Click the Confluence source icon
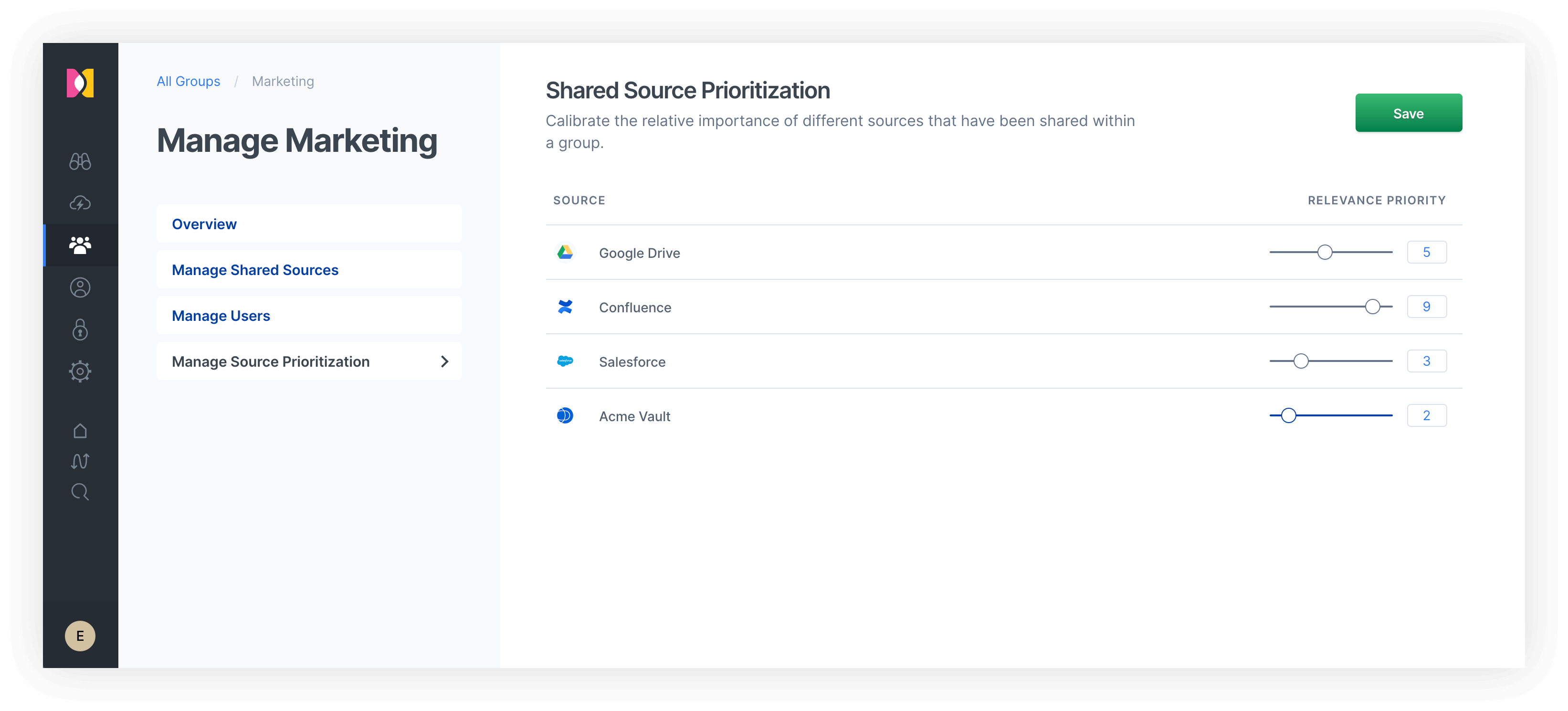 pos(565,306)
